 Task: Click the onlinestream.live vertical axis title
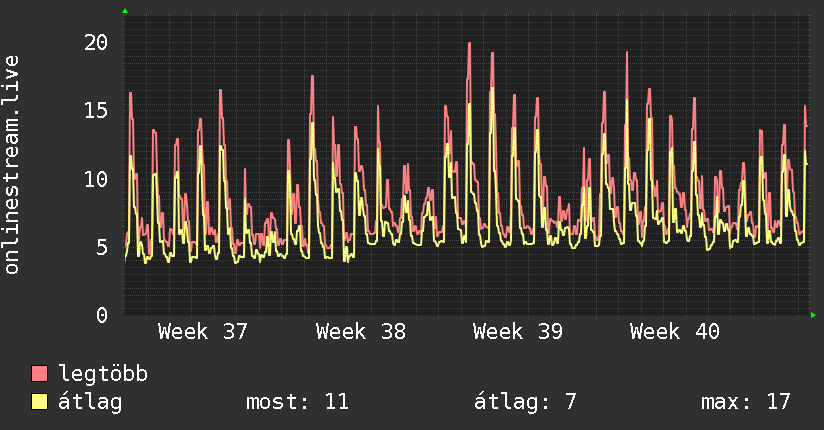11,165
